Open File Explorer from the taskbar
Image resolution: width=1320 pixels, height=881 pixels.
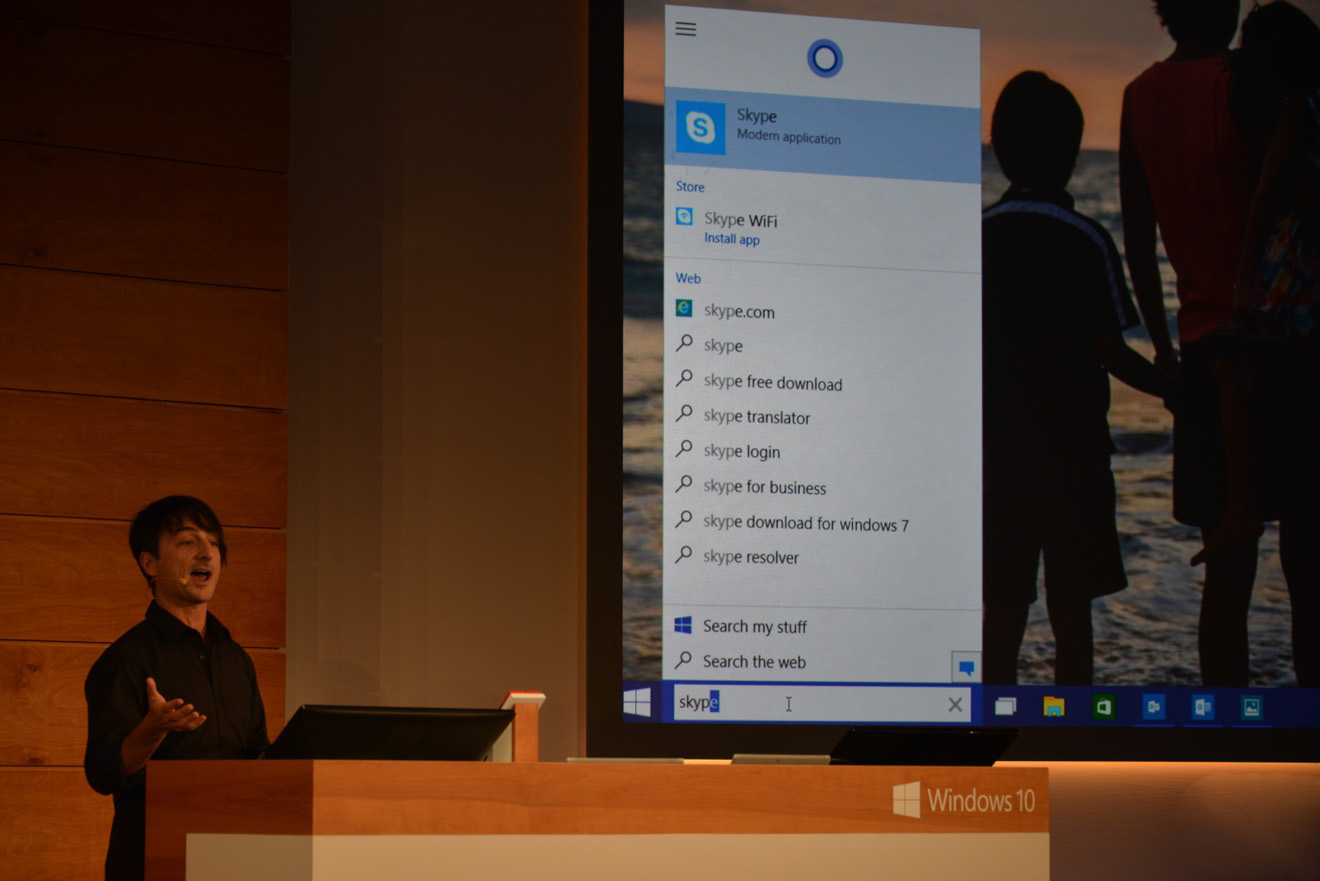click(x=1053, y=707)
